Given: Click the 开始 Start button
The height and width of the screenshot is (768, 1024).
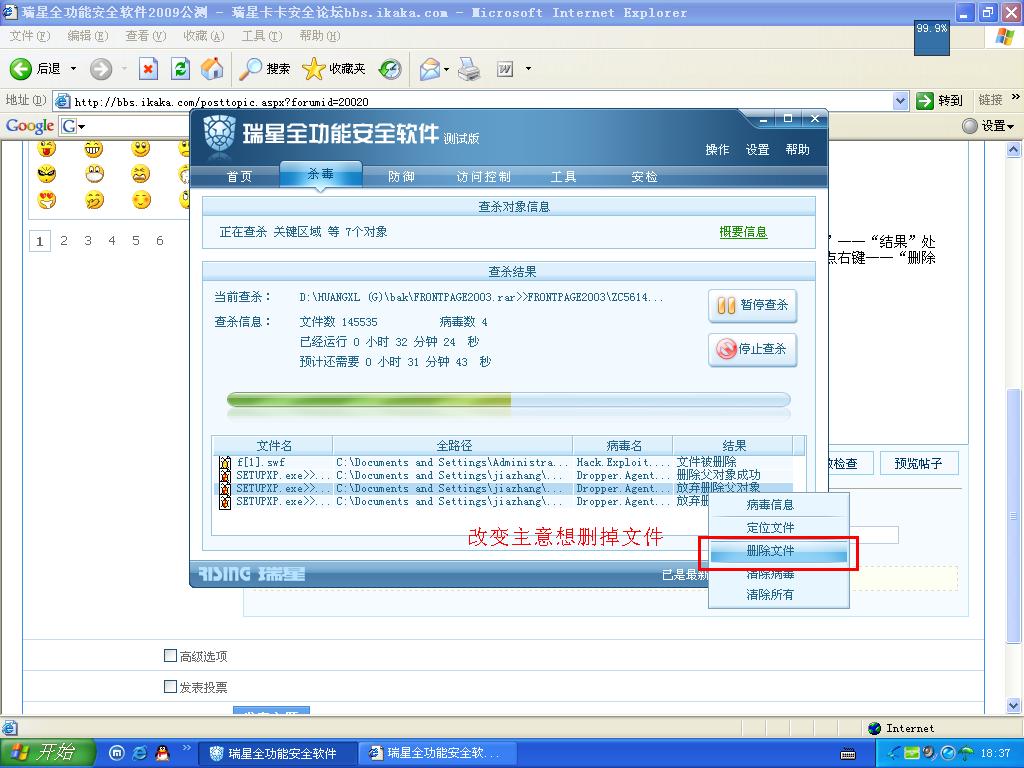Looking at the screenshot, I should click(47, 753).
